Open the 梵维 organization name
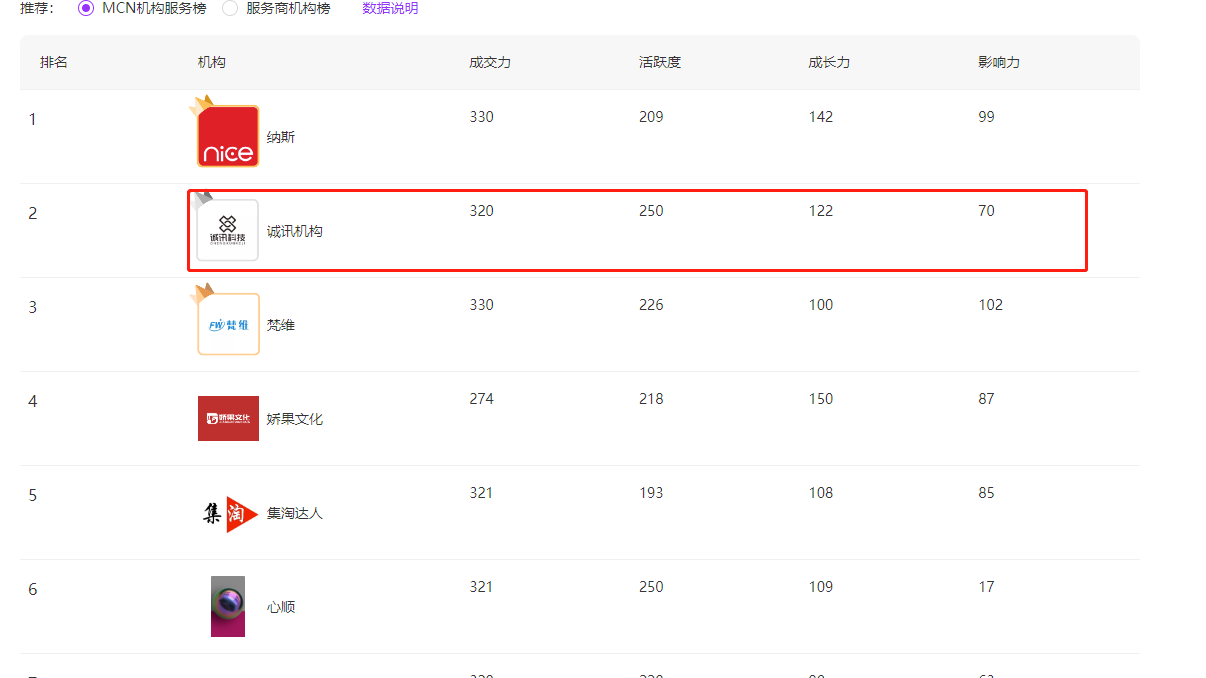 pyautogui.click(x=281, y=325)
